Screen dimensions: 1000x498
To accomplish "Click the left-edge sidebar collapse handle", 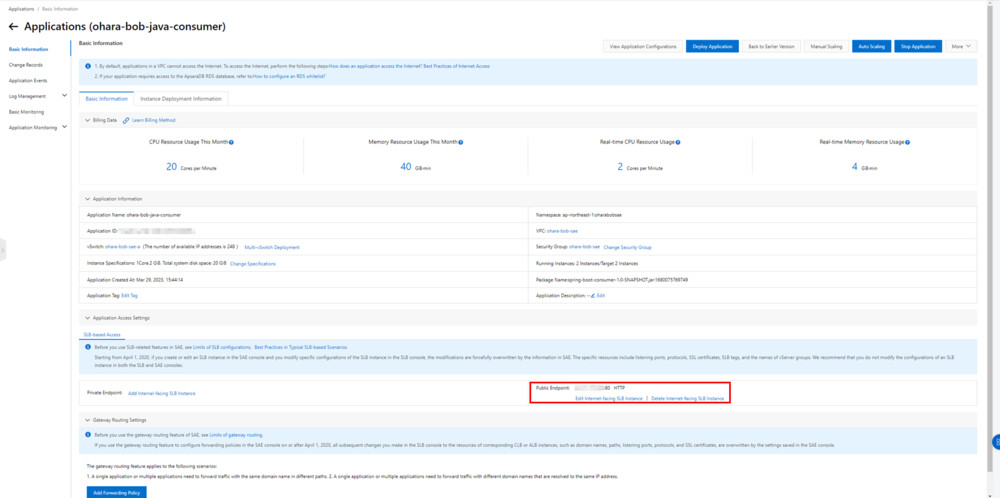I will (x=3, y=249).
